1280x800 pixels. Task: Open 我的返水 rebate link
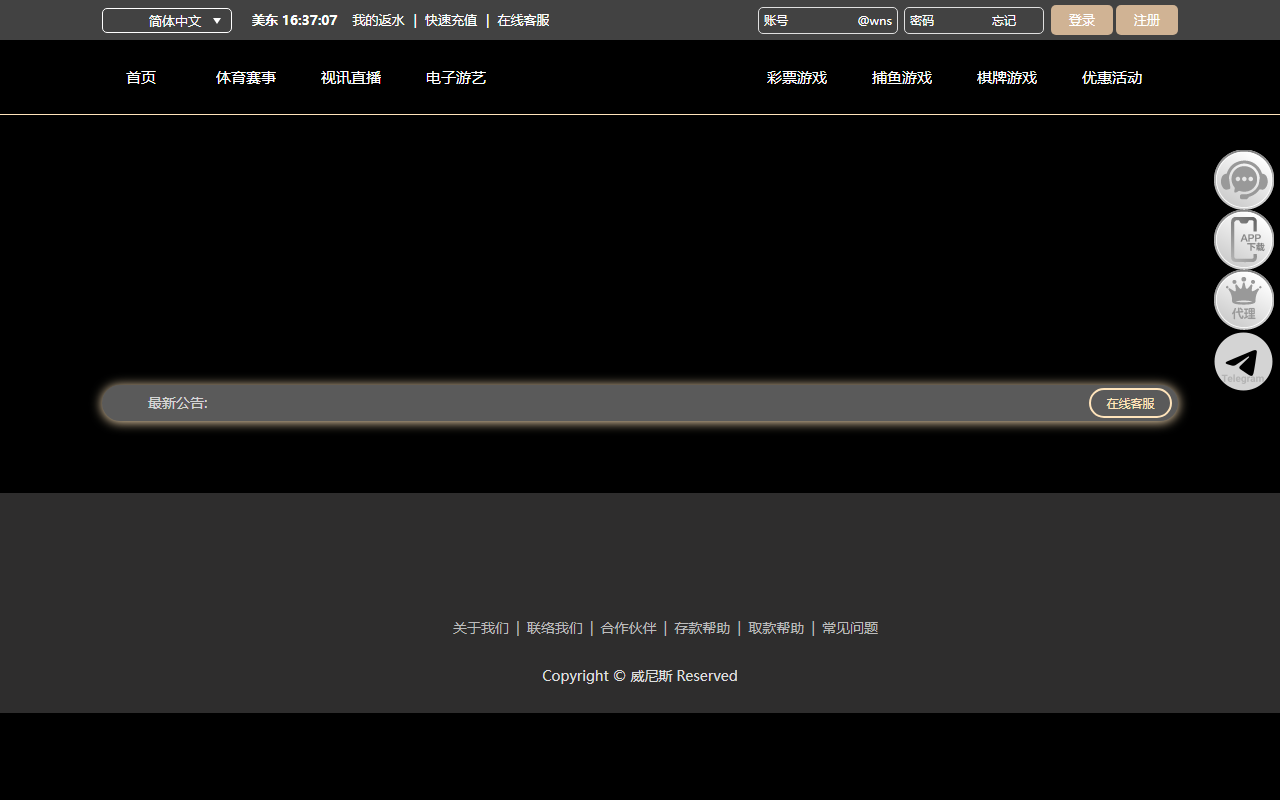(x=378, y=20)
